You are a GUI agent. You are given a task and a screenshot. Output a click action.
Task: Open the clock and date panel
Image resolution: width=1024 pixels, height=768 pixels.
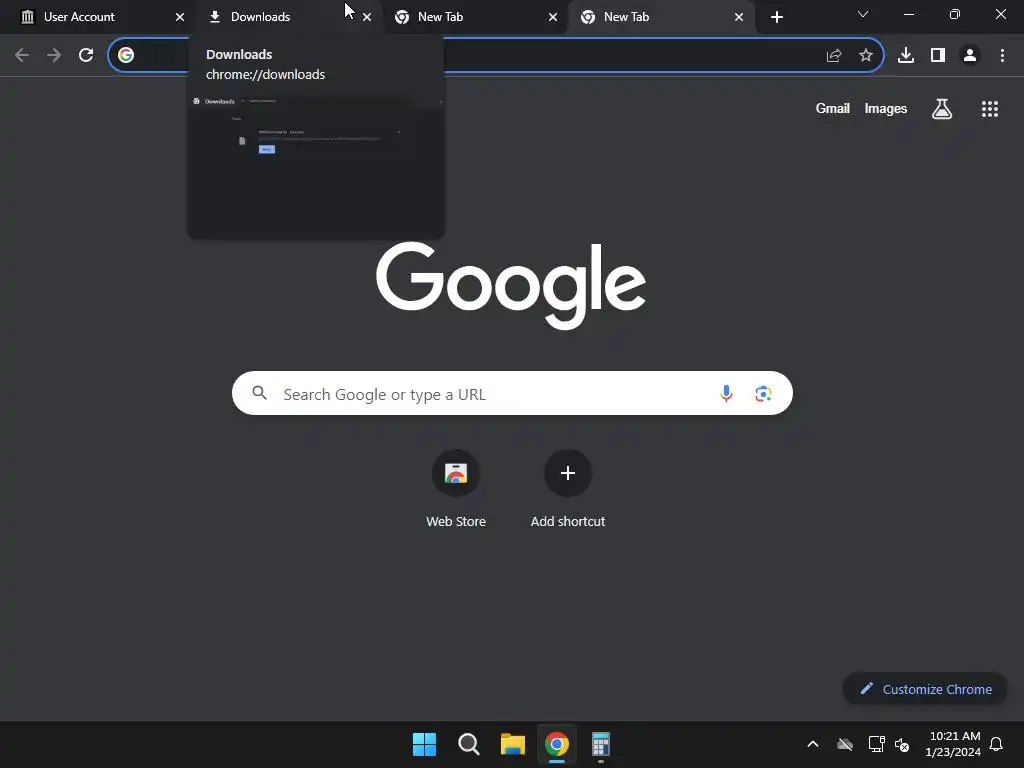coord(953,744)
